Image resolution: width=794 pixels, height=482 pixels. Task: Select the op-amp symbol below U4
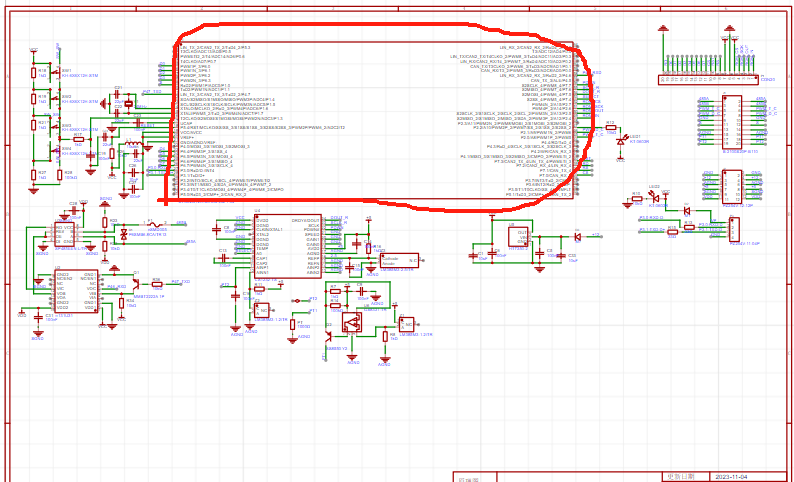(x=351, y=322)
